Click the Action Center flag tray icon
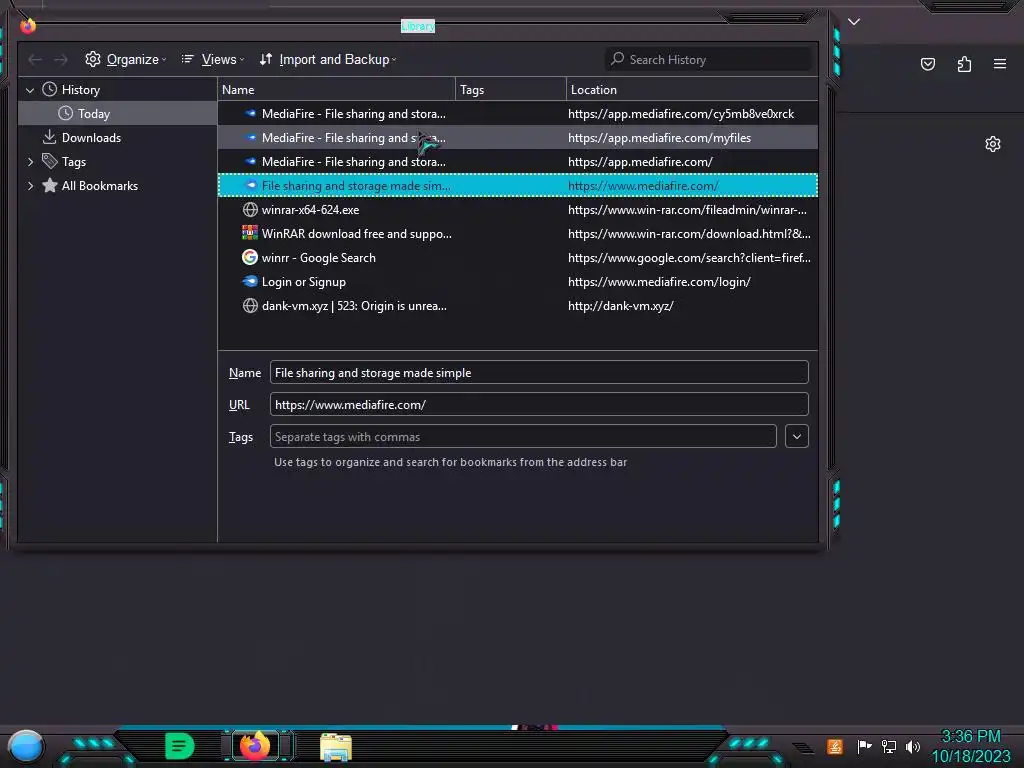Image resolution: width=1024 pixels, height=768 pixels. pos(865,746)
